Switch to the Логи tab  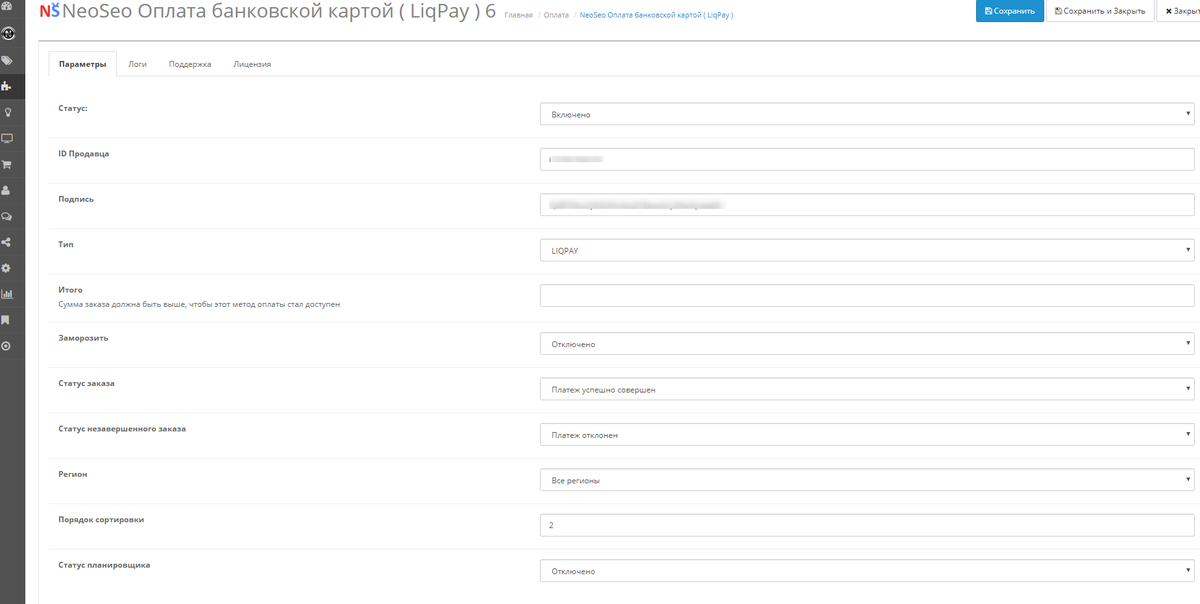138,64
